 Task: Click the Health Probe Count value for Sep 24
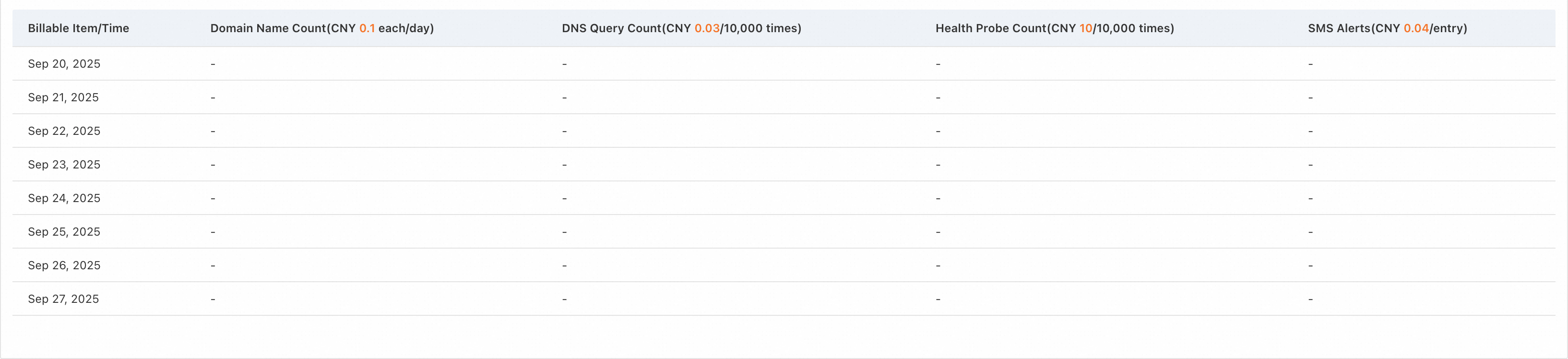pos(938,198)
